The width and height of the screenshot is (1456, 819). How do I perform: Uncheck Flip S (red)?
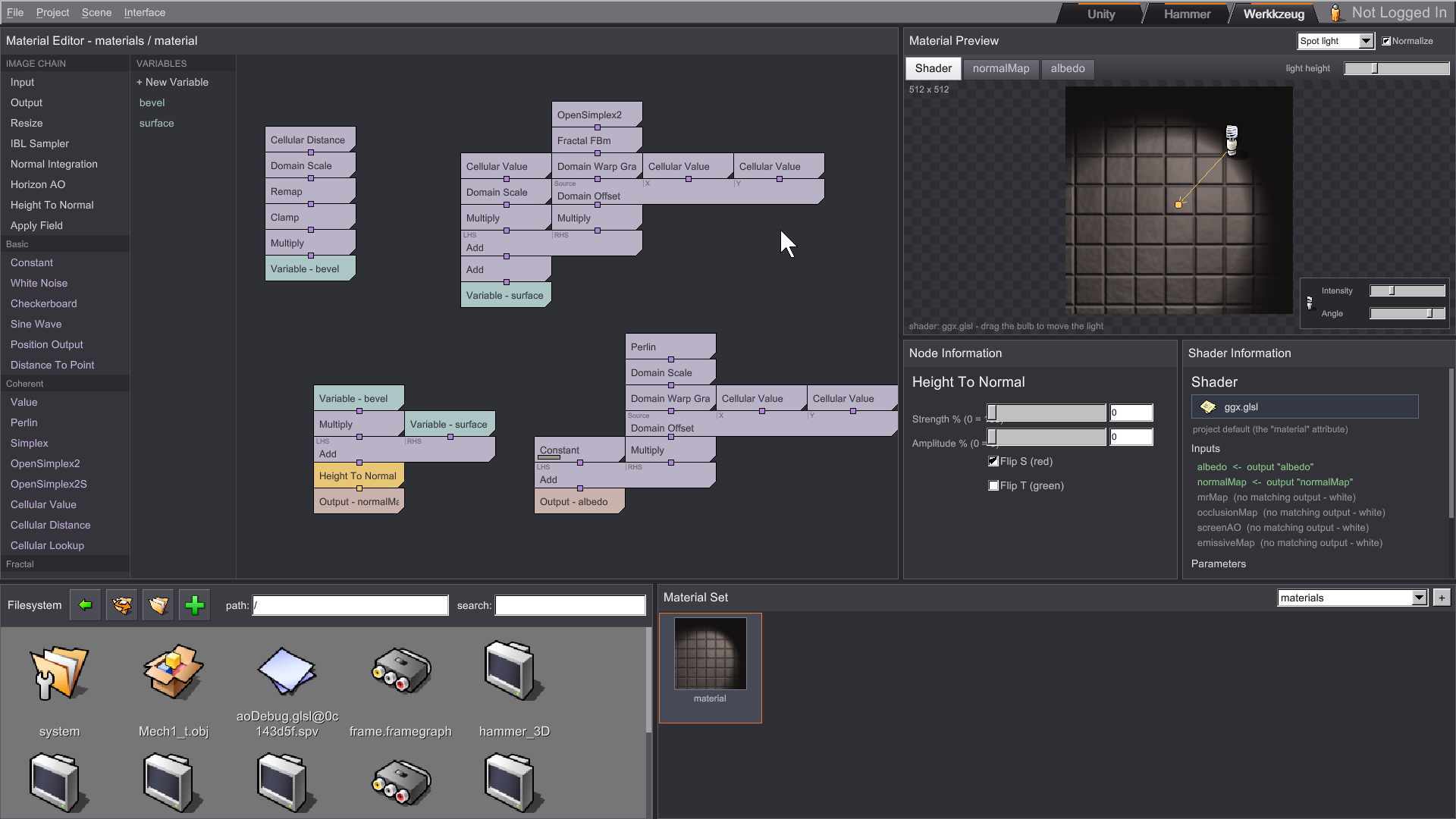pos(993,461)
